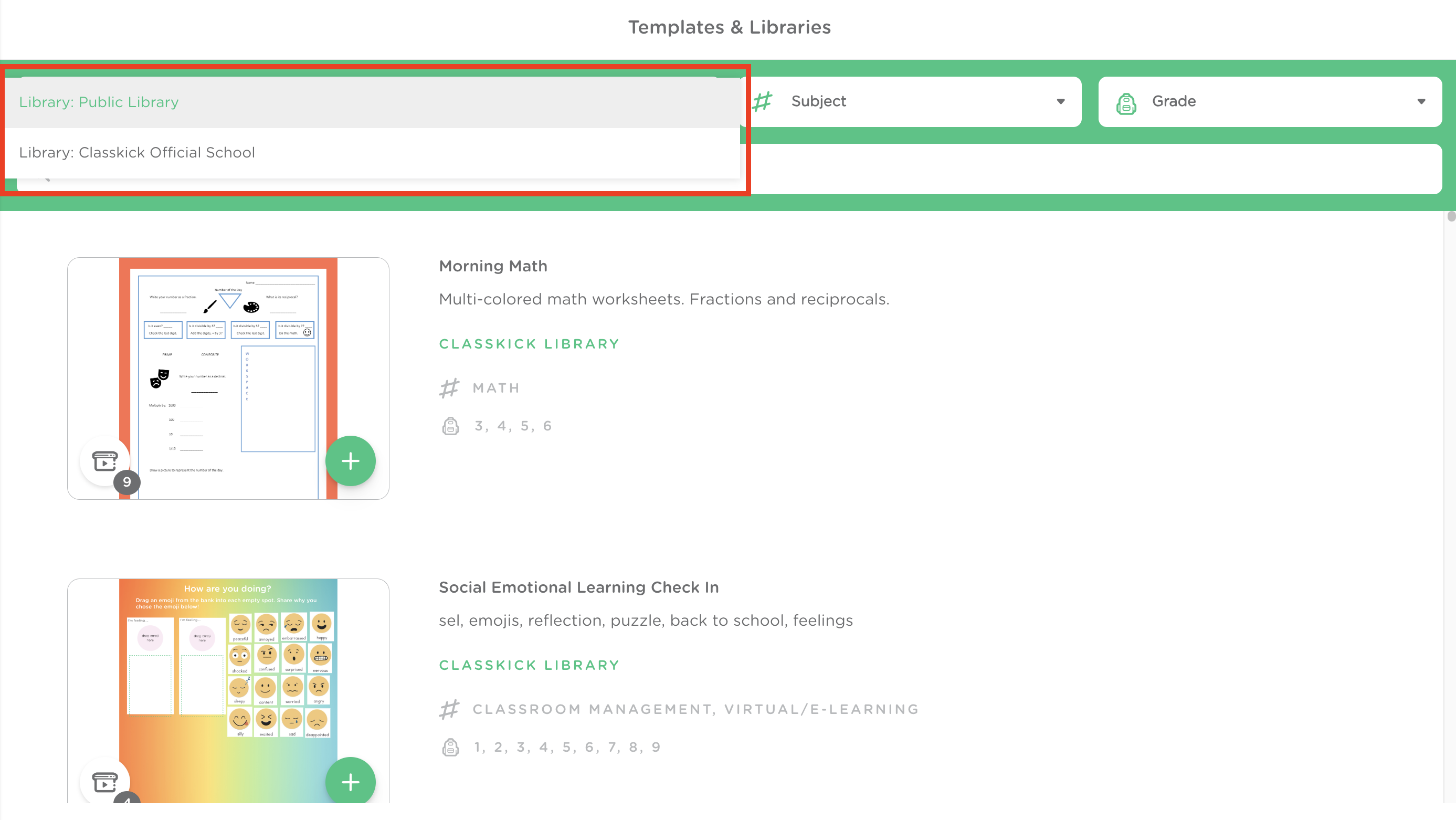Open Classkick Library link under Morning Math

tap(529, 344)
